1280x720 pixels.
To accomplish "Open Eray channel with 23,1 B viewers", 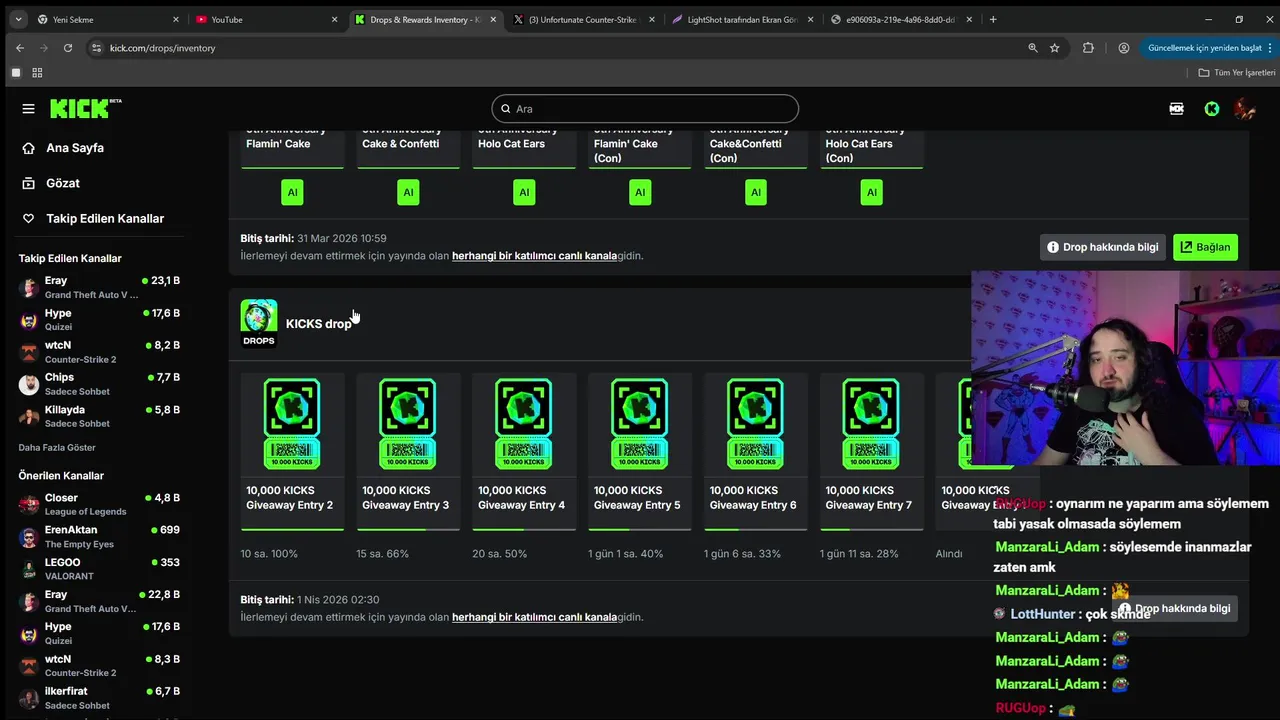I will [x=100, y=288].
